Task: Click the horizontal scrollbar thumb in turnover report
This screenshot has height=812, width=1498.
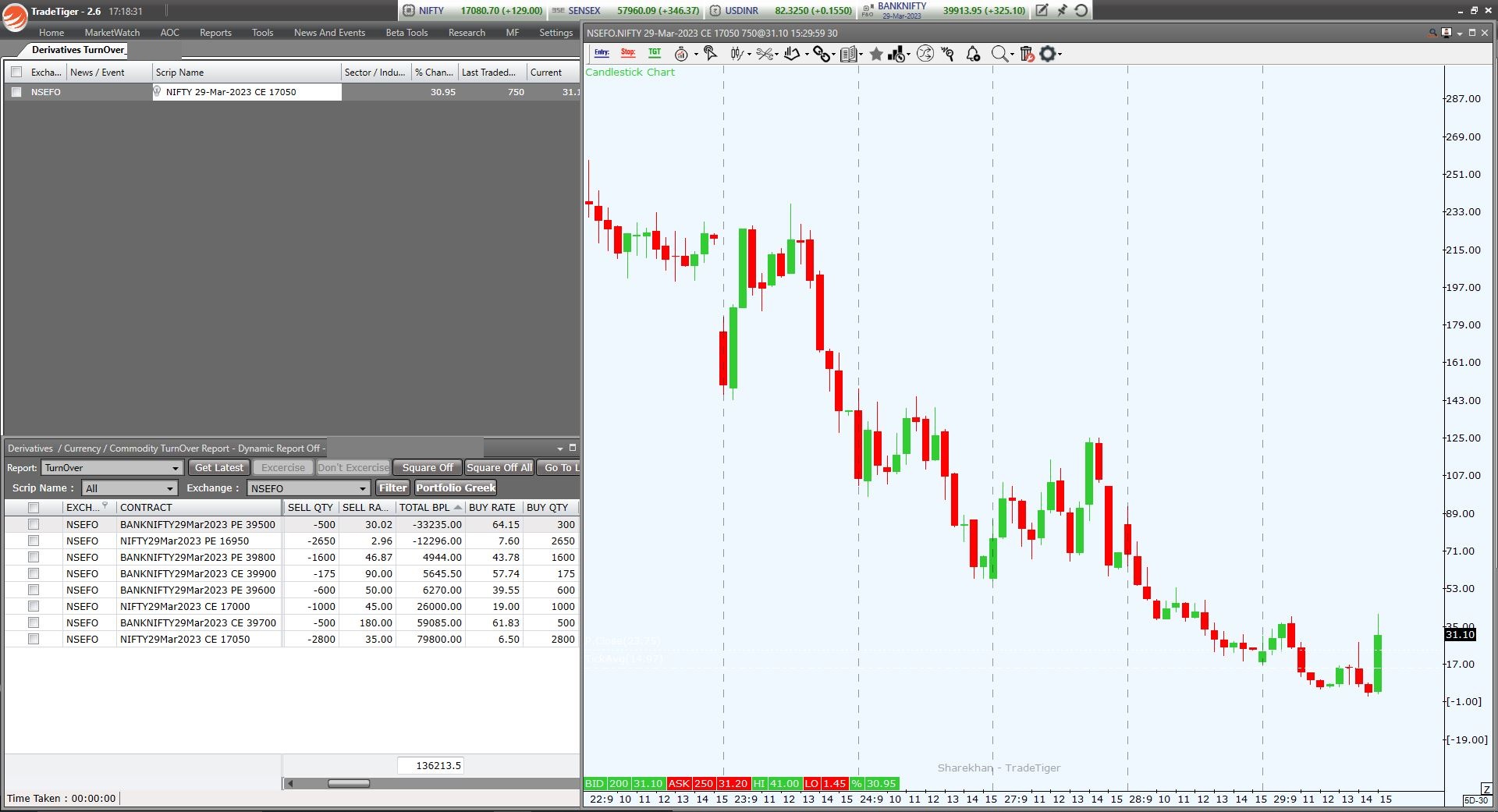Action: [x=349, y=784]
